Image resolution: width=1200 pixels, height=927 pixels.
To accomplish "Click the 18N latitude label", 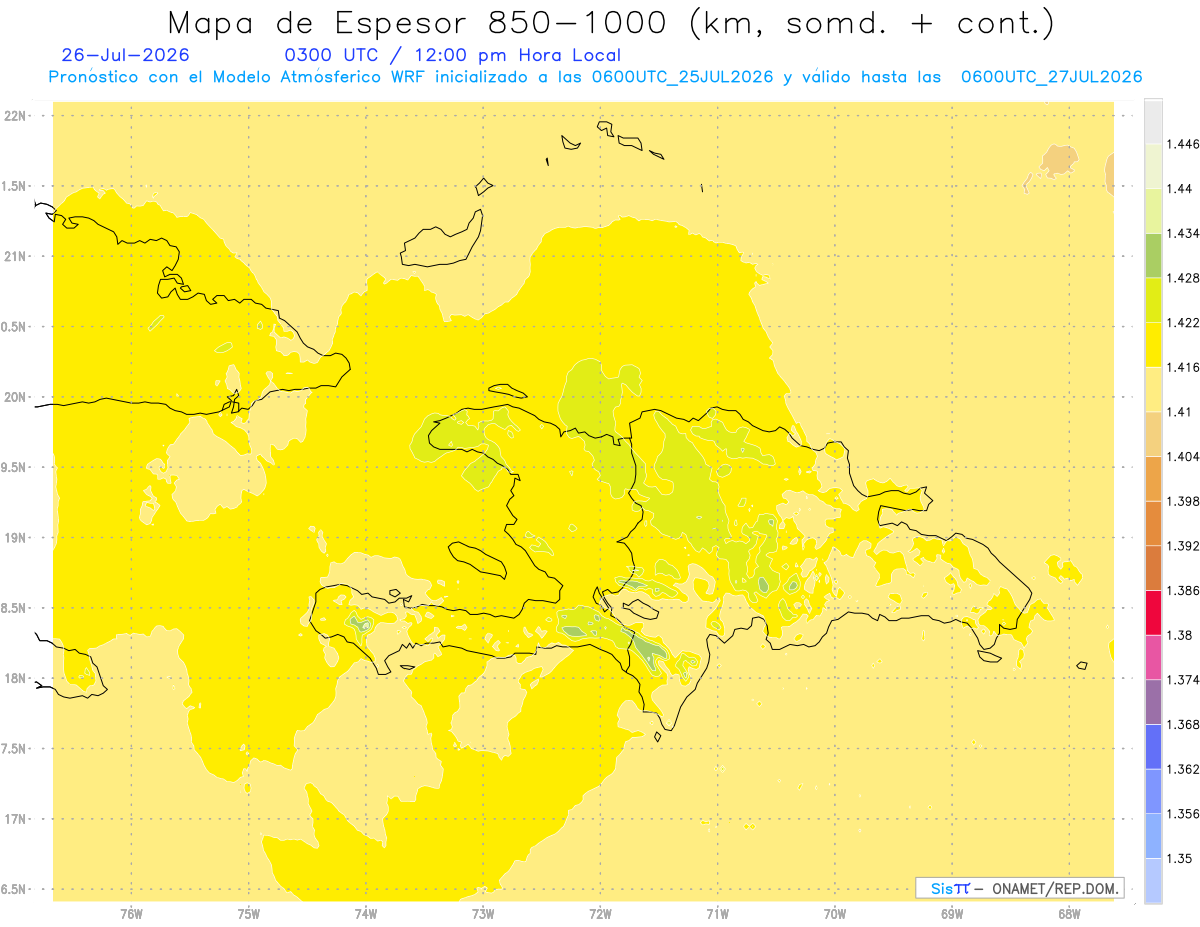I will pyautogui.click(x=17, y=679).
